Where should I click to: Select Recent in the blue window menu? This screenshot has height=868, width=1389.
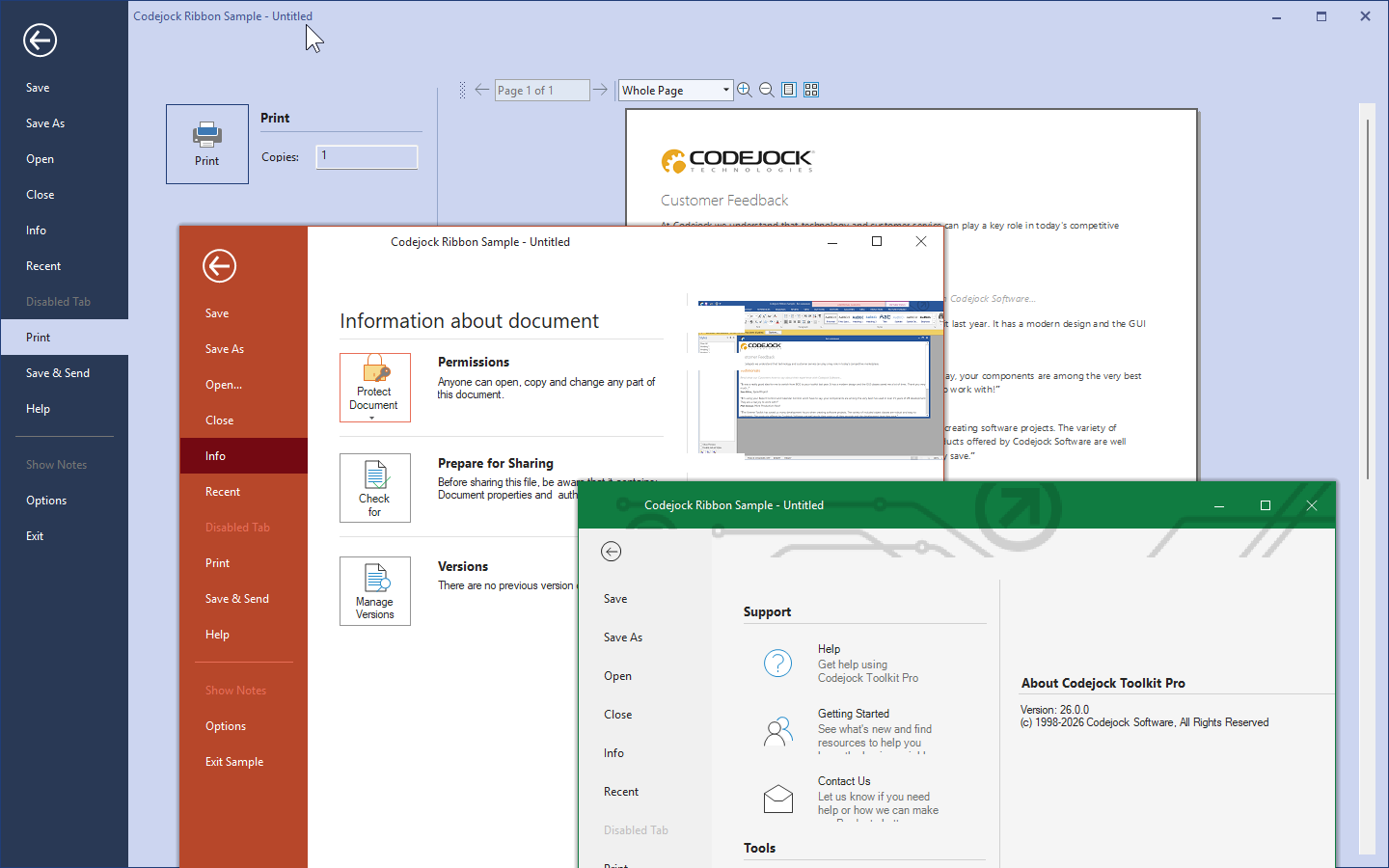pos(64,266)
